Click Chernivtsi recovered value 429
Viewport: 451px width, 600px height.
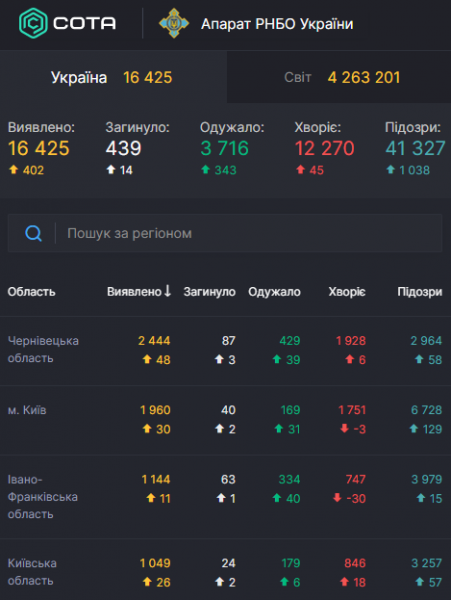(290, 341)
